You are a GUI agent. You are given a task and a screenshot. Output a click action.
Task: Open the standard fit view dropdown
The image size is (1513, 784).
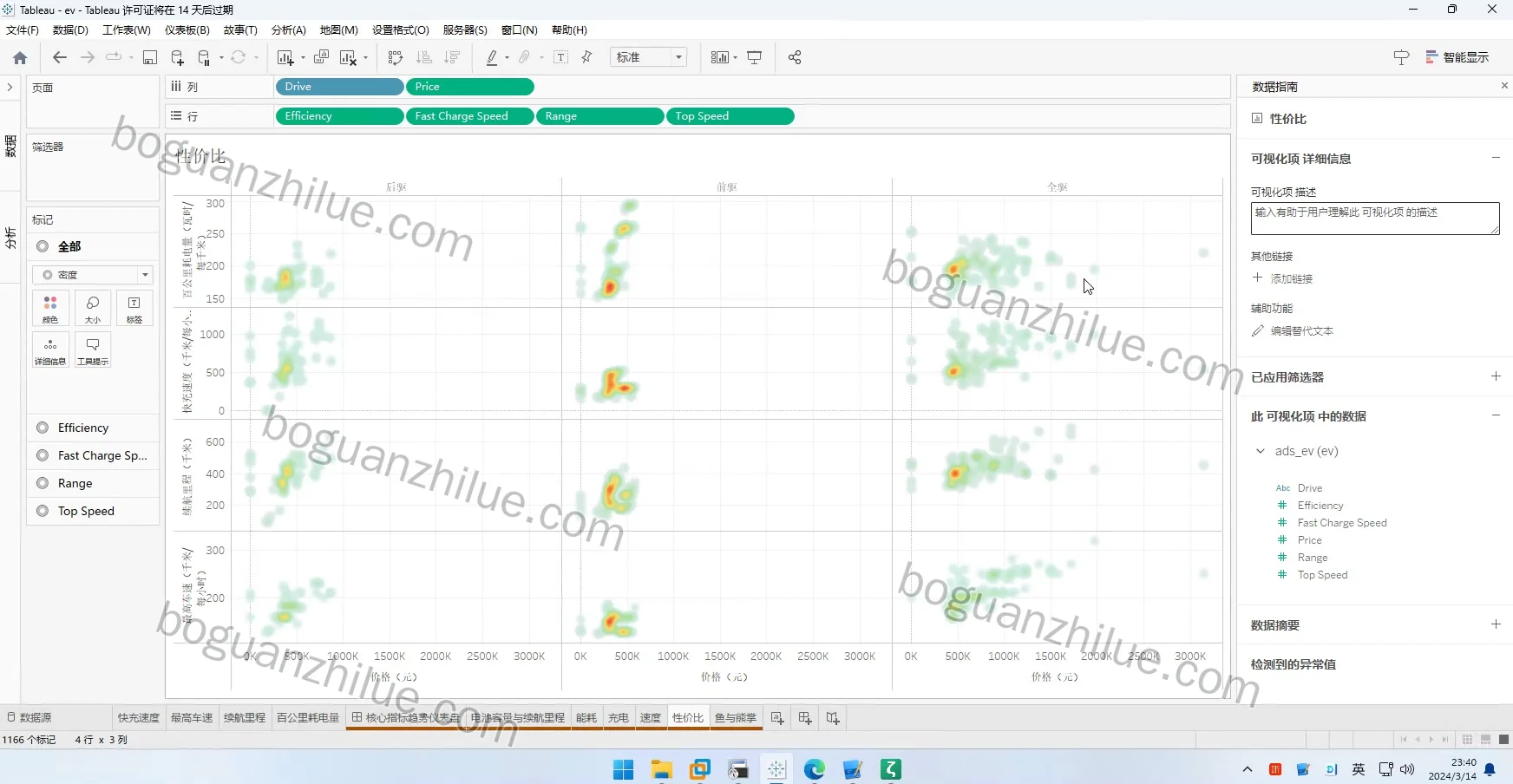tap(649, 57)
